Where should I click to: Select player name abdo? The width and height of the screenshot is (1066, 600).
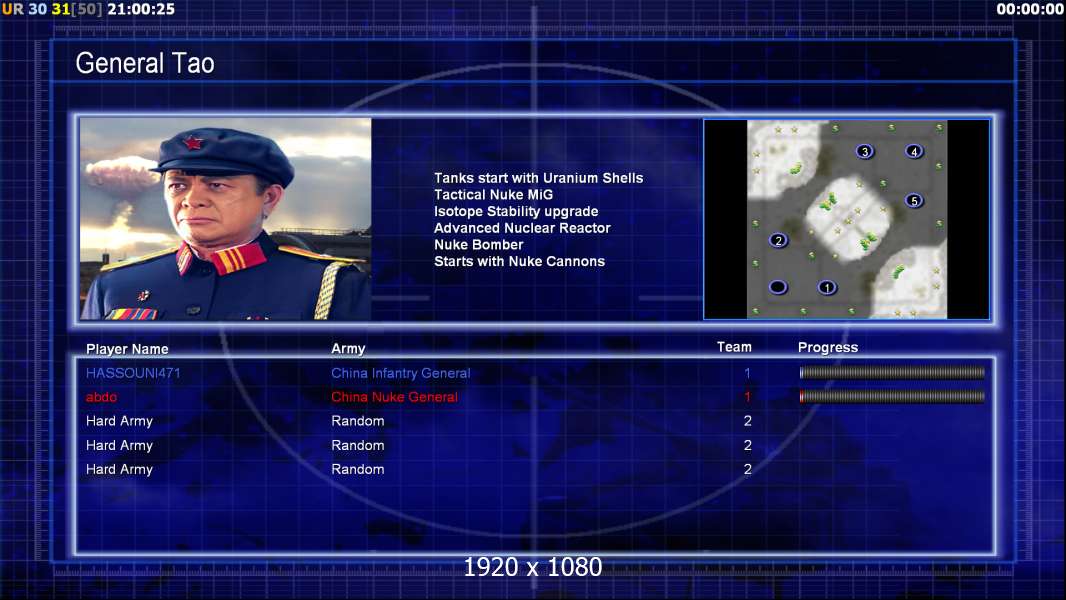click(x=101, y=397)
